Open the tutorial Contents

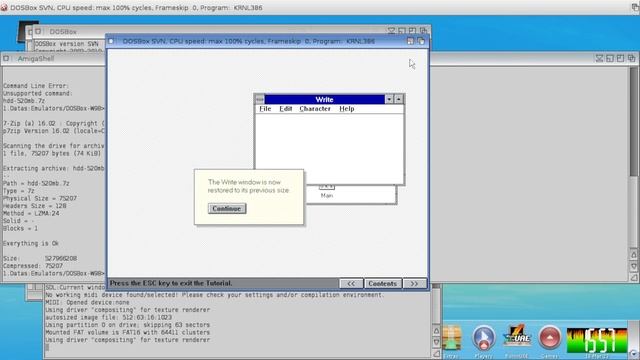pos(382,283)
